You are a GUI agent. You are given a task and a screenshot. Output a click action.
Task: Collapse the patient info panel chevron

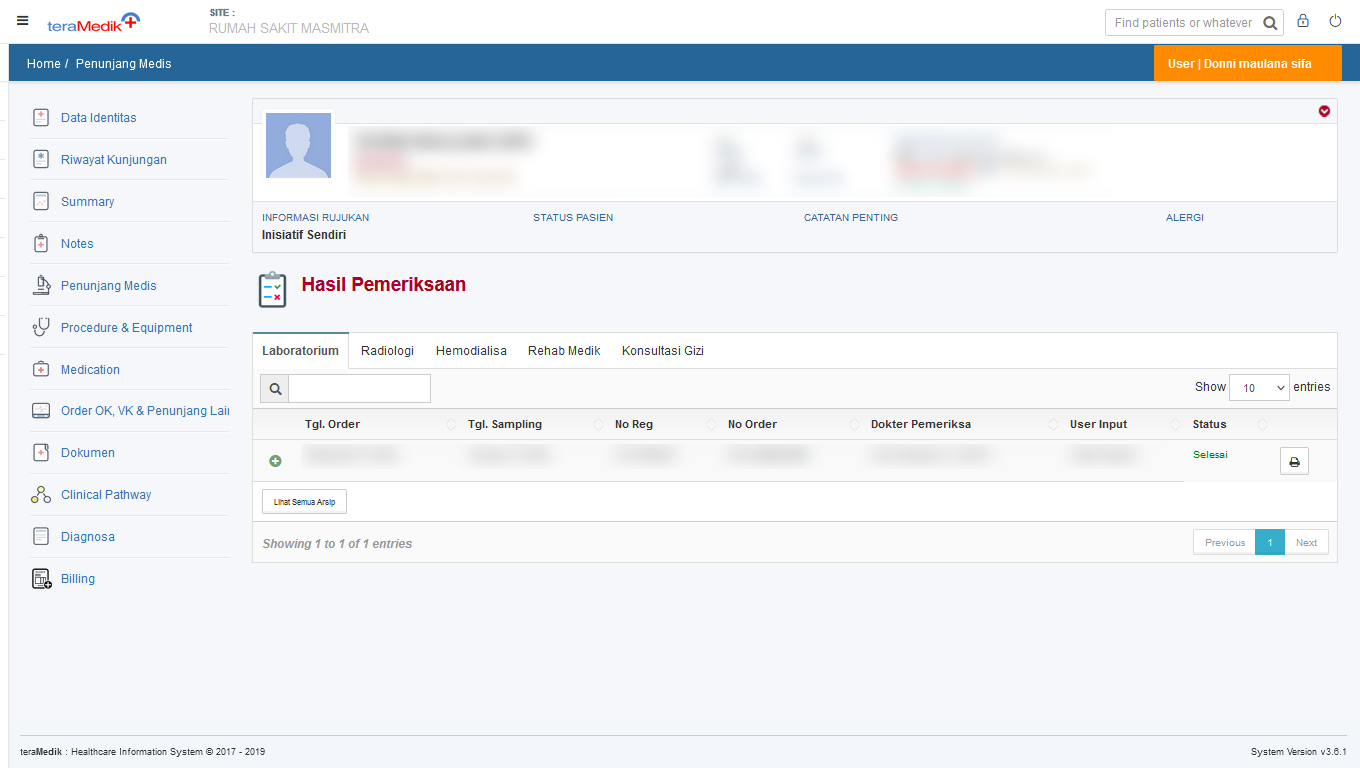point(1324,111)
